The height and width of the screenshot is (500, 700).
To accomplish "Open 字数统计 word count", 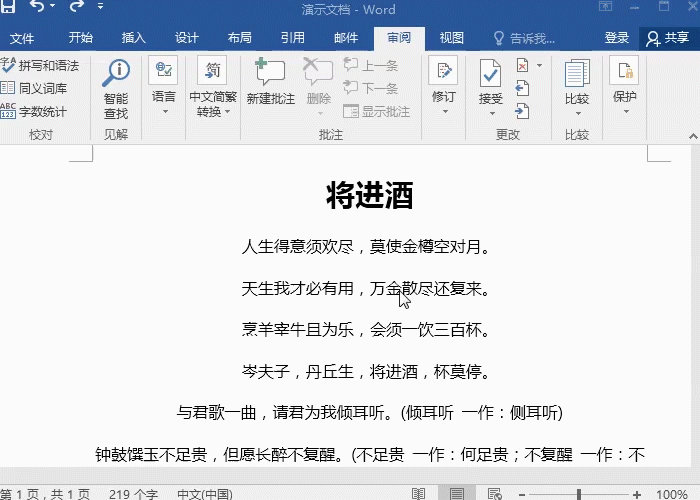I will click(34, 112).
